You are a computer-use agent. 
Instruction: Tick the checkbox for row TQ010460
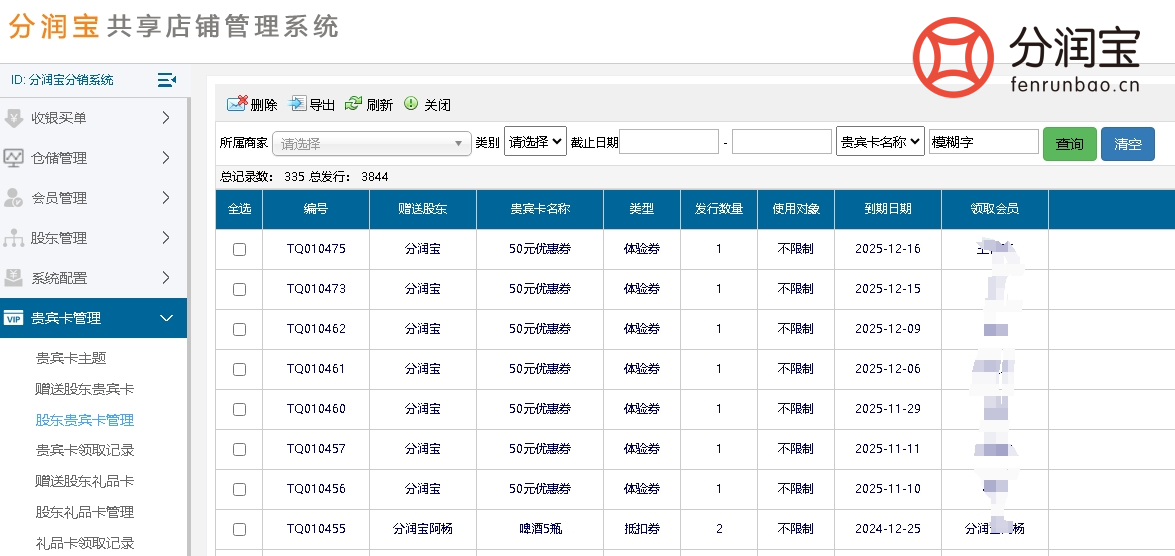tap(239, 410)
